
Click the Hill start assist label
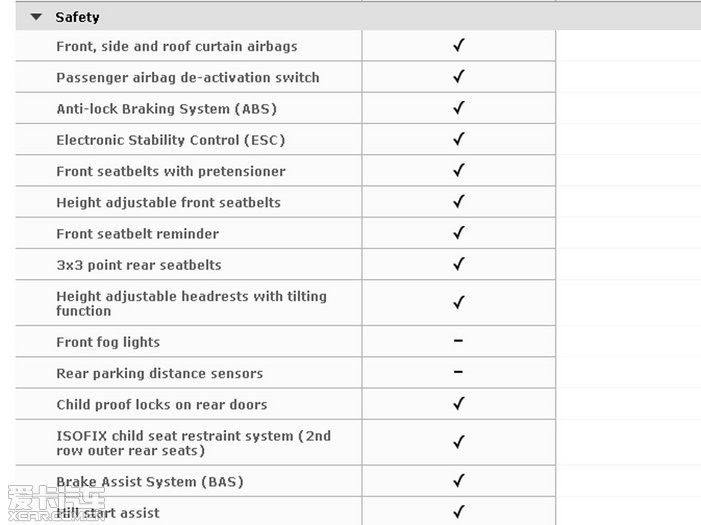pos(108,513)
